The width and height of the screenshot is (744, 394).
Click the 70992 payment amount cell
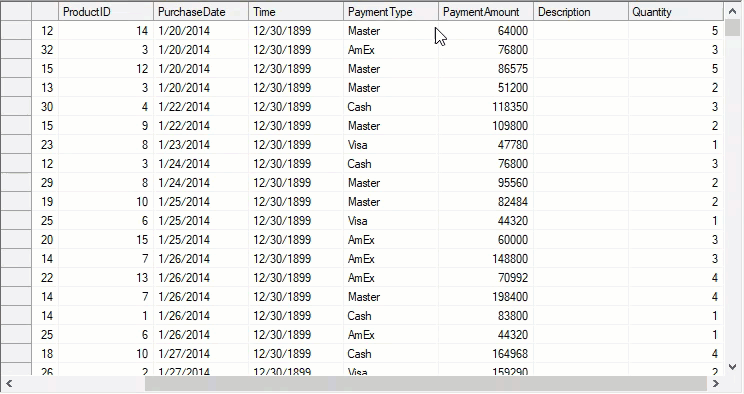485,278
